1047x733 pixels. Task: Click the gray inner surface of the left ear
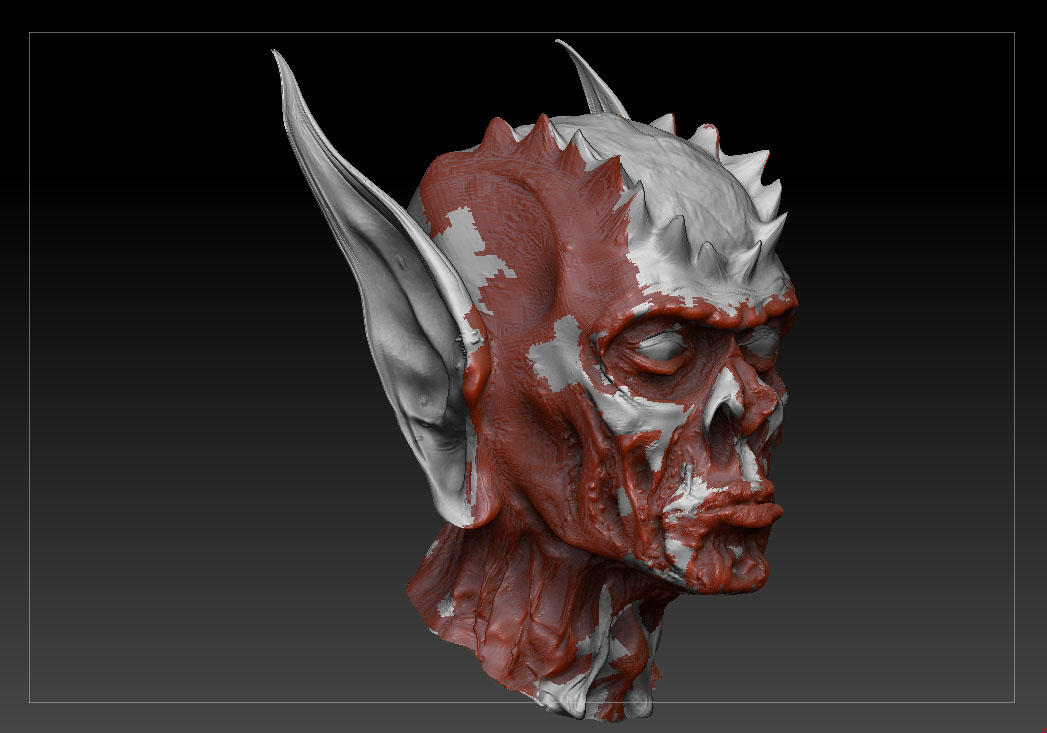point(400,300)
